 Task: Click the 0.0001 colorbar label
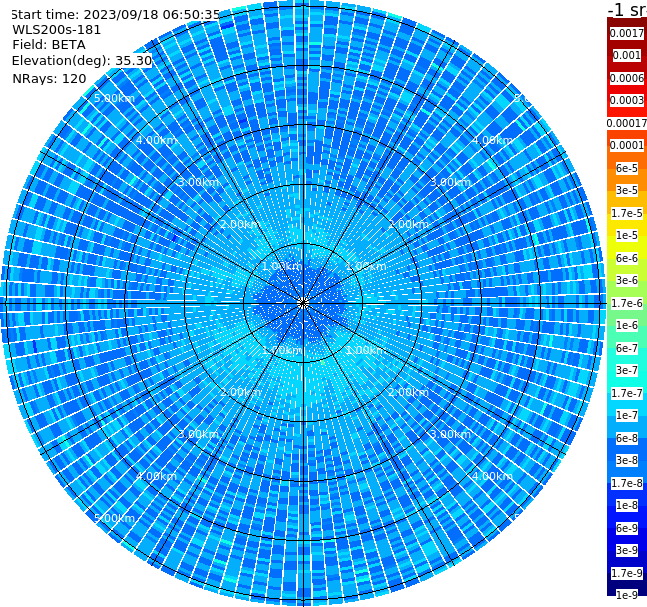(x=627, y=145)
